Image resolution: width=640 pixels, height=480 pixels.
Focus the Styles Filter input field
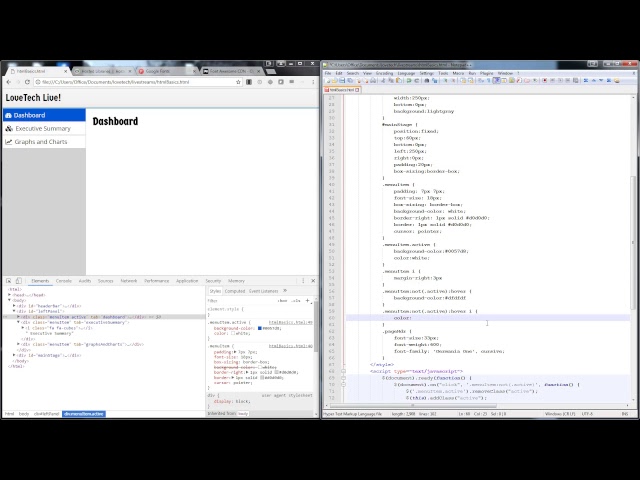(x=241, y=300)
